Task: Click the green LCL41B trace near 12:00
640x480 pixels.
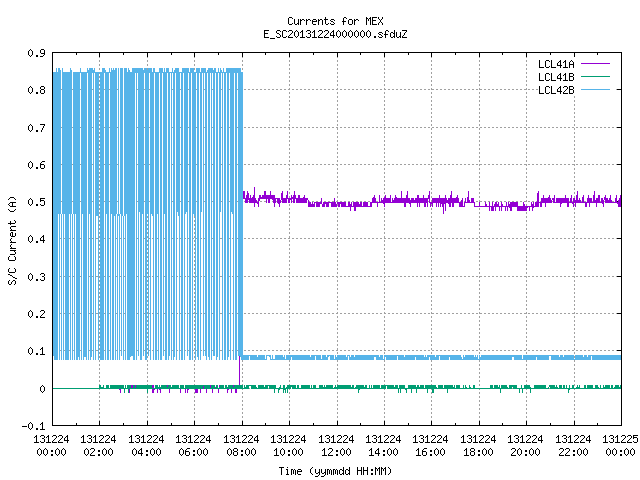Action: (x=337, y=387)
